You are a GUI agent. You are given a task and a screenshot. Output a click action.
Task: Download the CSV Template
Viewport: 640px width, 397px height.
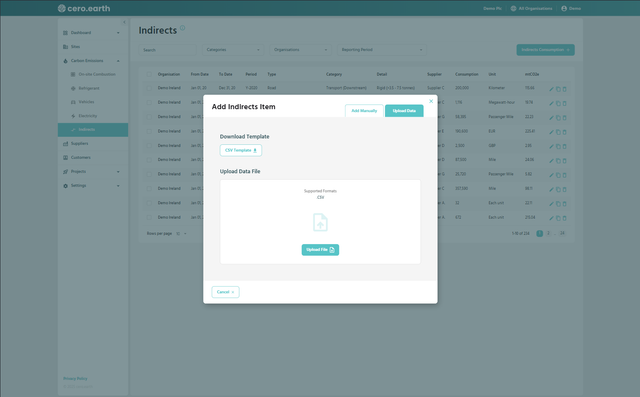(241, 150)
